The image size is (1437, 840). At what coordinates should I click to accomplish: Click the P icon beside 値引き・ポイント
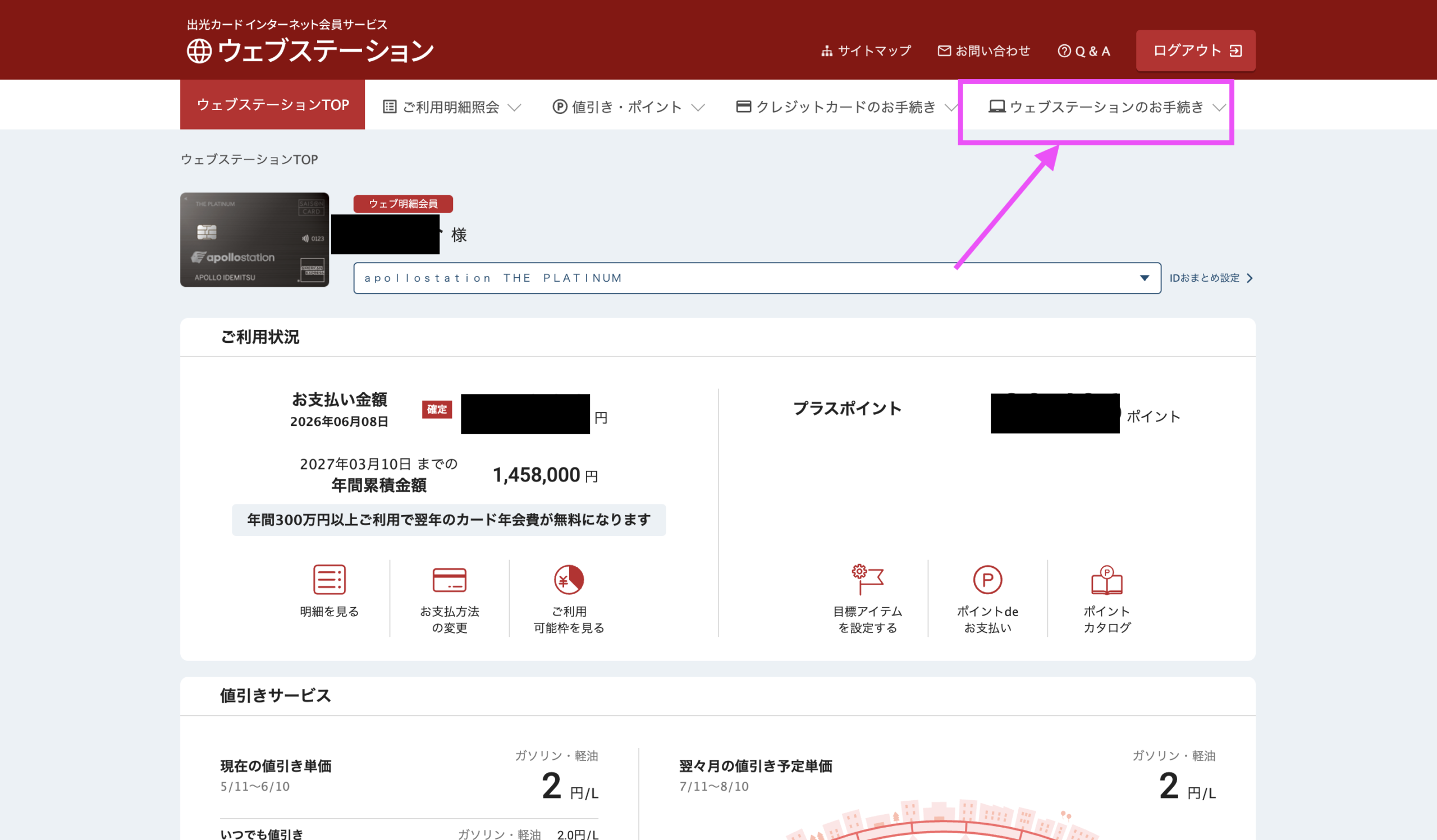(x=560, y=107)
